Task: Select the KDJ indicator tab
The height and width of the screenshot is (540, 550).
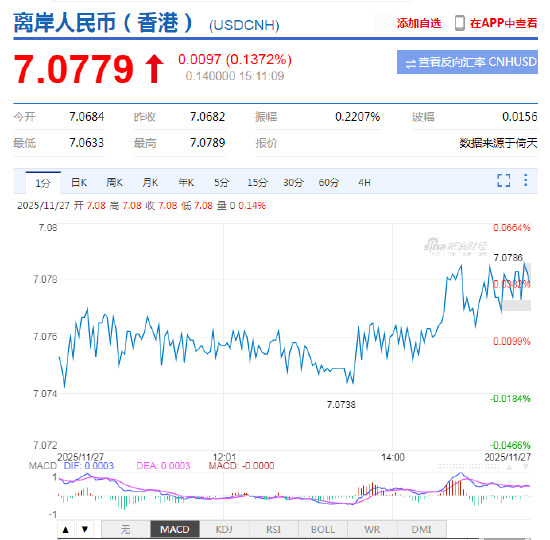Action: point(224,529)
